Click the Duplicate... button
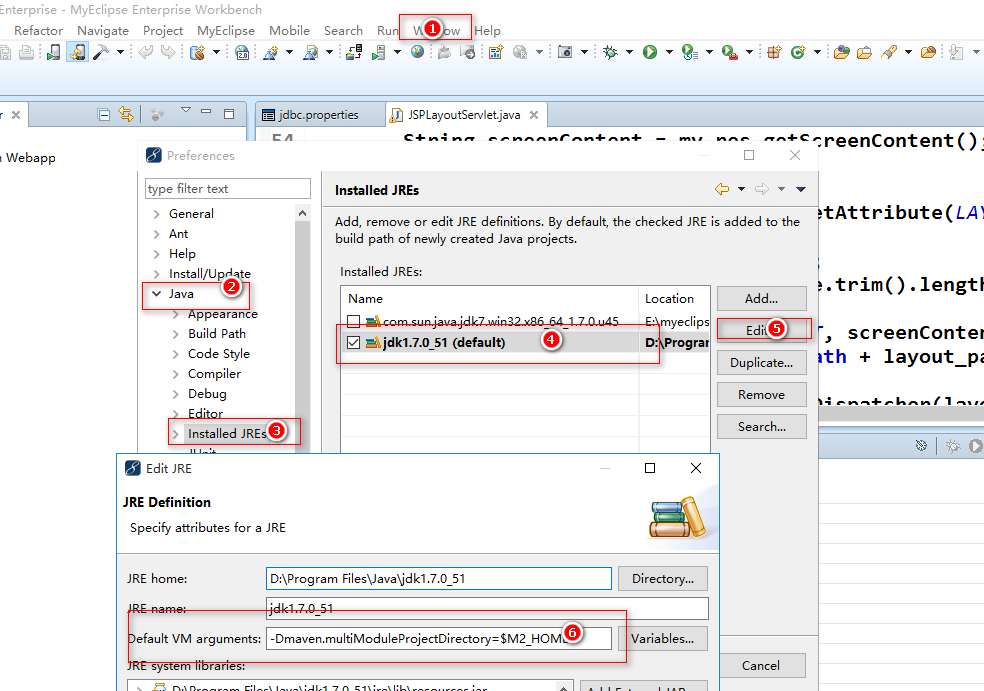The width and height of the screenshot is (984, 691). point(761,363)
